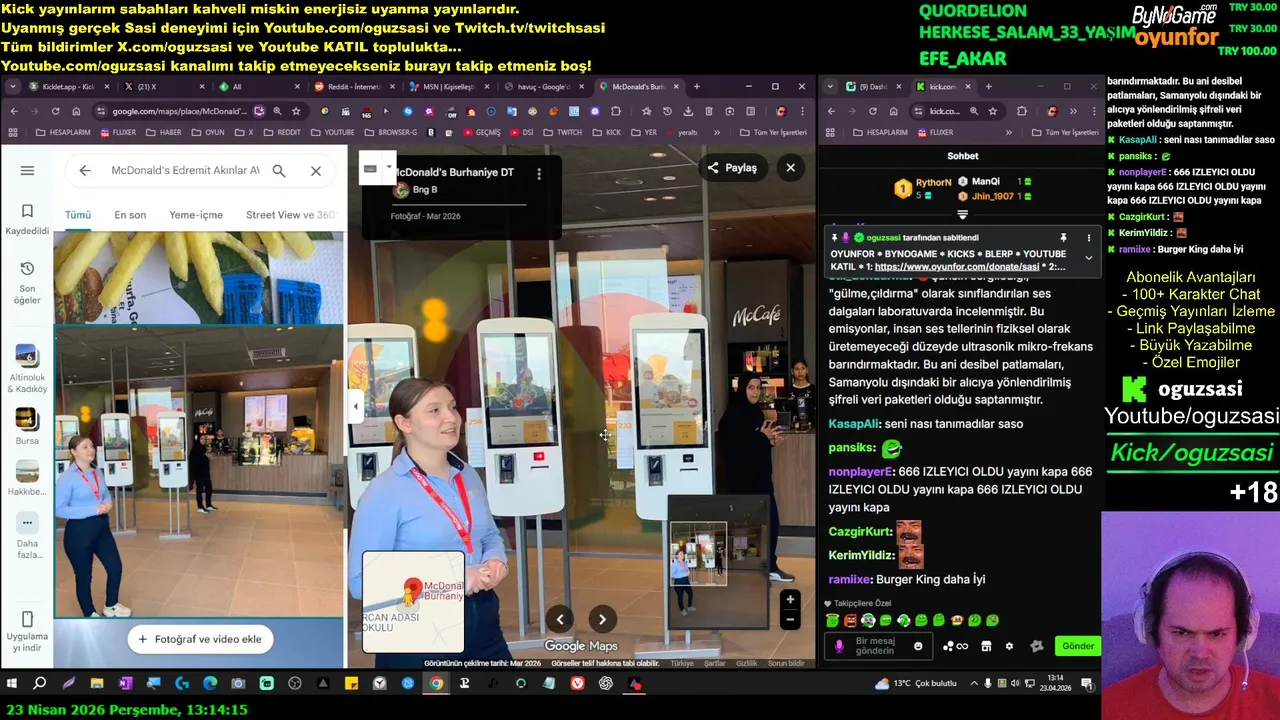Open the Google Maps hamburger menu
This screenshot has width=1280, height=720.
pos(27,171)
